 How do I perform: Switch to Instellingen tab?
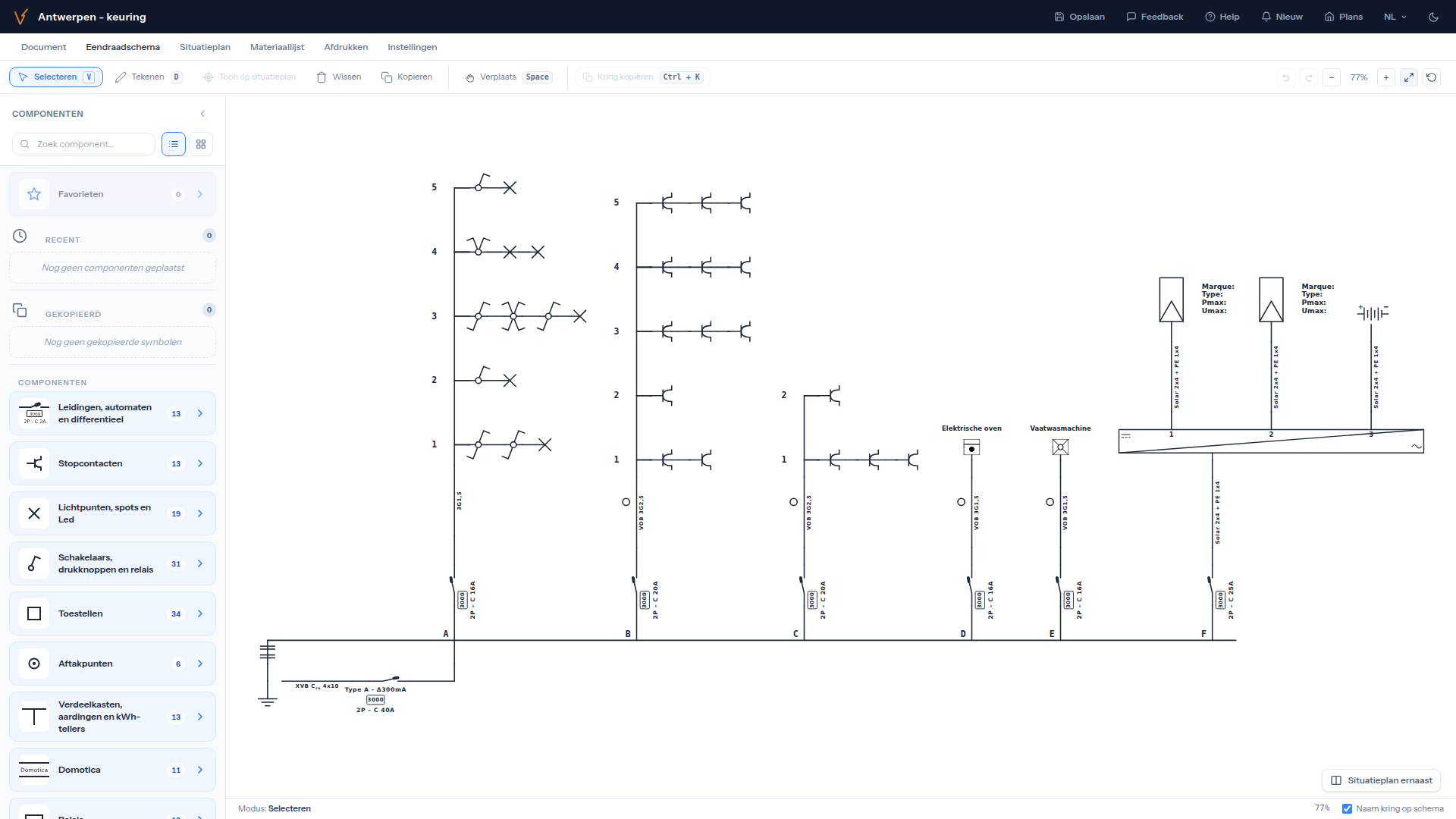412,47
